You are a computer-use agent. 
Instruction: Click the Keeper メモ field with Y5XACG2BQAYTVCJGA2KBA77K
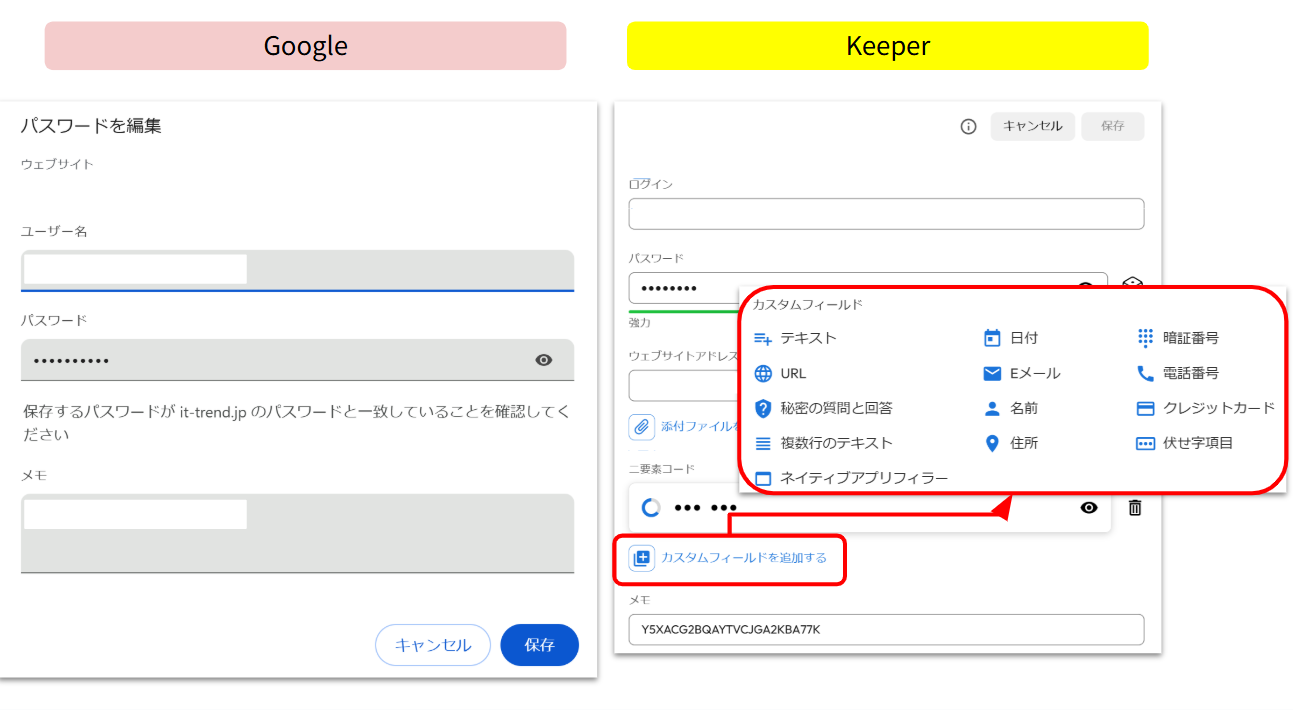point(886,629)
